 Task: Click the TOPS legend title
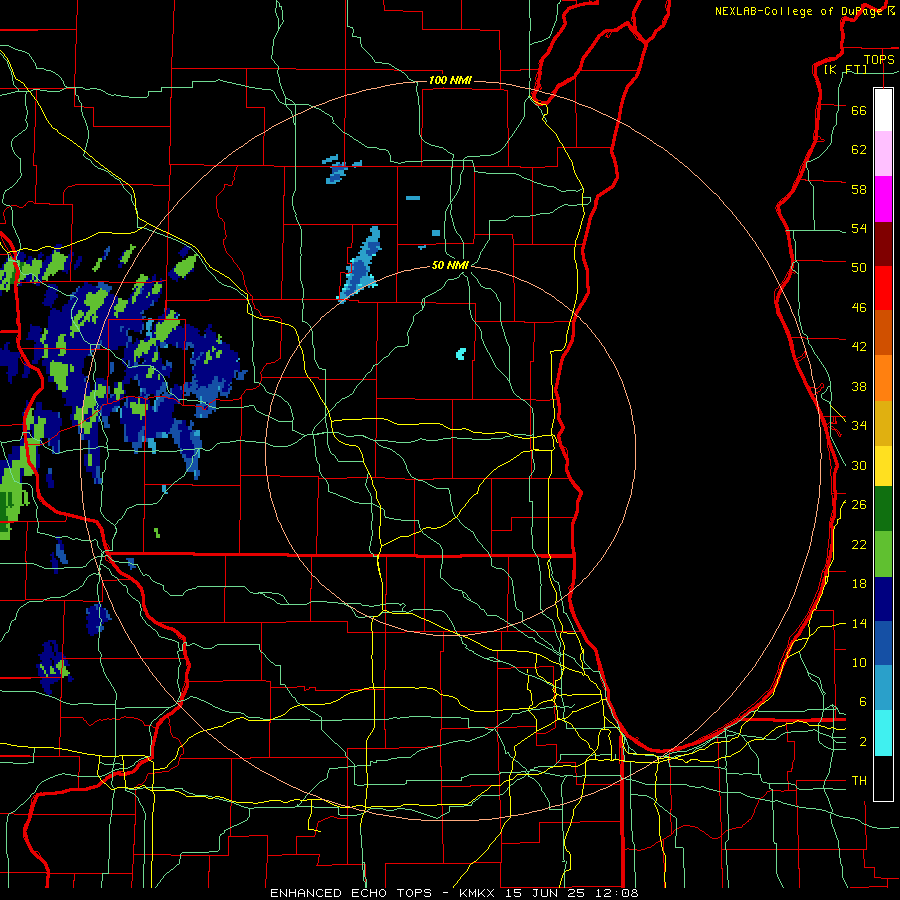(x=879, y=59)
